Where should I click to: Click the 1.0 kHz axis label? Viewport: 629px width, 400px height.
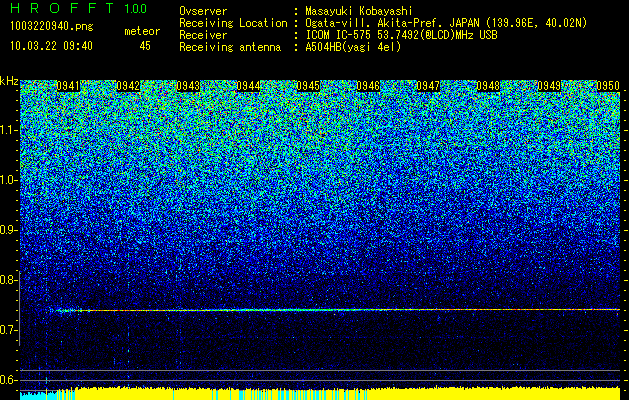(x=8, y=180)
